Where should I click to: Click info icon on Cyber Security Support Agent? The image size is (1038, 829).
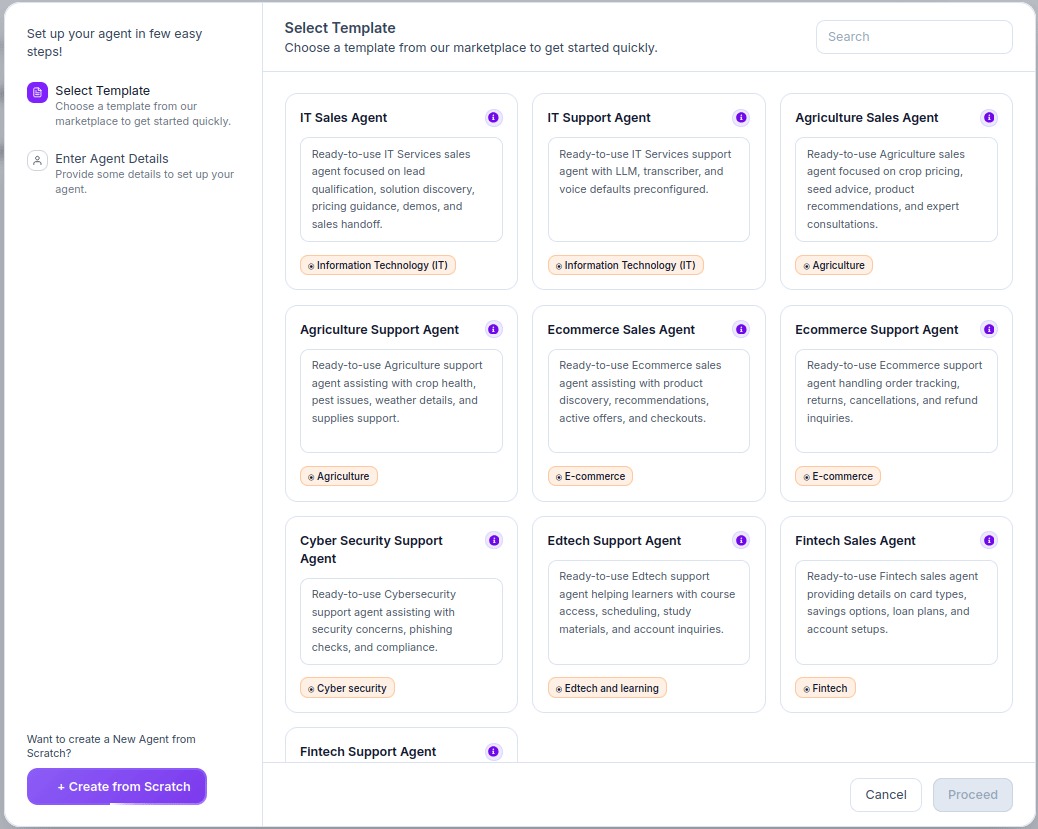[493, 540]
